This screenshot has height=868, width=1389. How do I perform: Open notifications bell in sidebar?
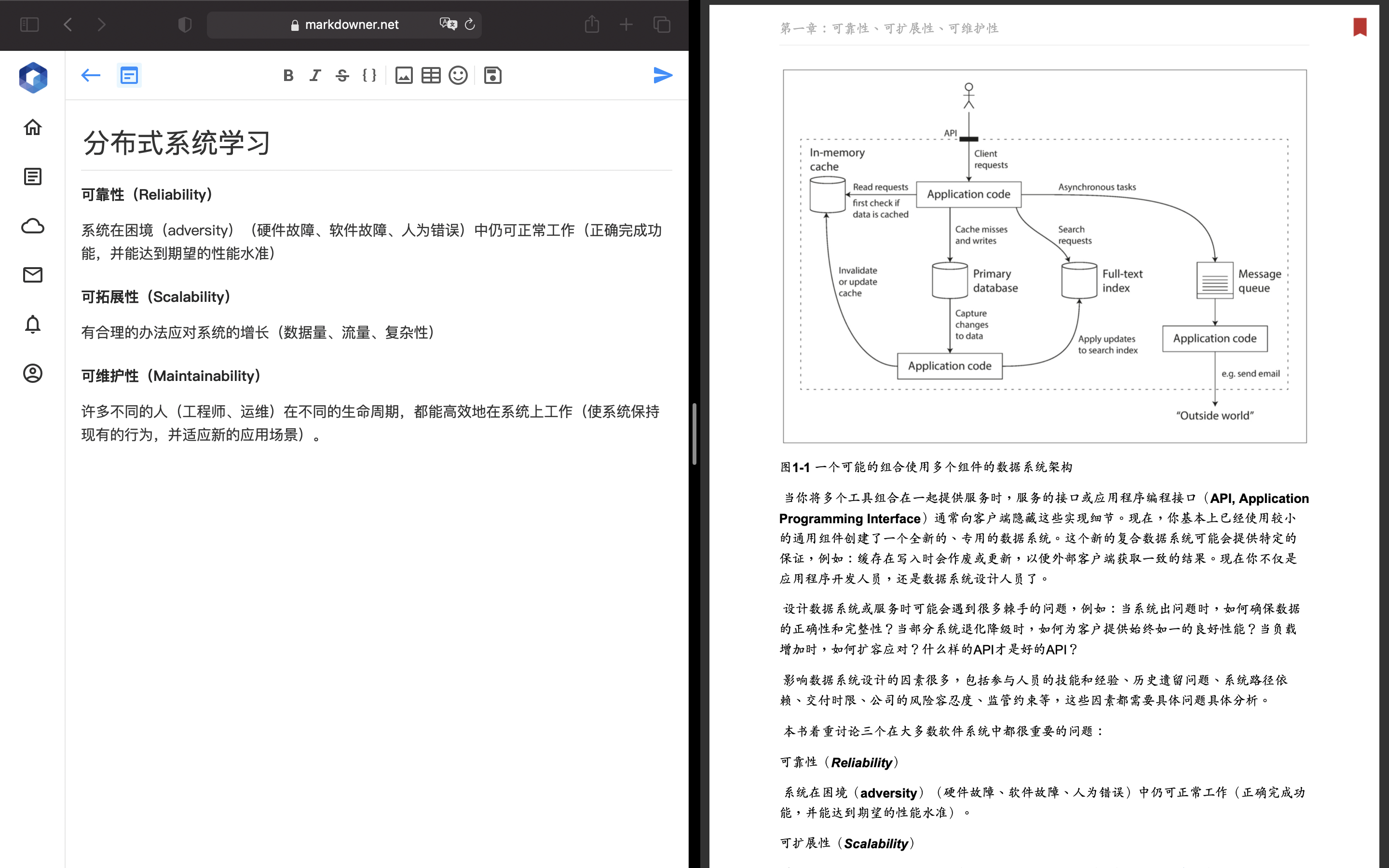click(x=33, y=325)
